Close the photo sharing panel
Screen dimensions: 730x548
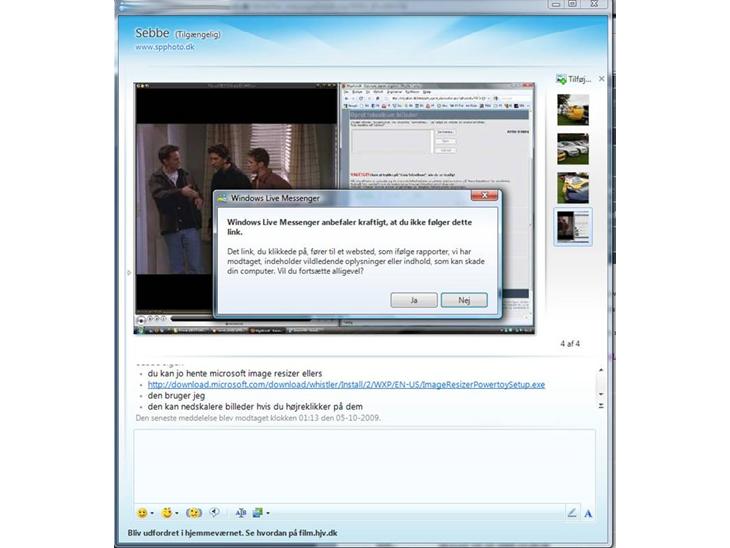[601, 78]
